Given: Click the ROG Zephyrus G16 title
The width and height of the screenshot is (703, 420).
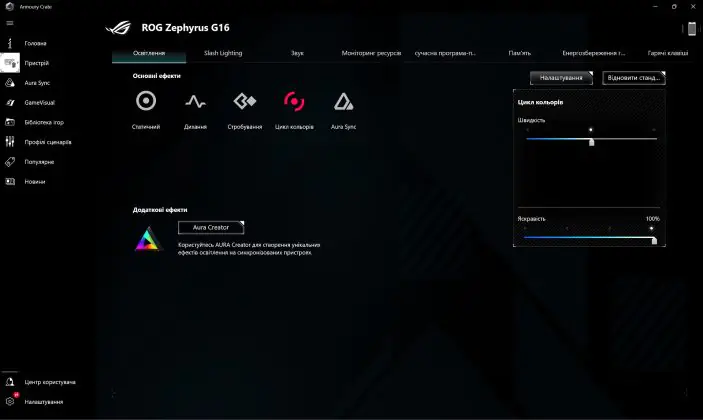Looking at the screenshot, I should click(185, 28).
